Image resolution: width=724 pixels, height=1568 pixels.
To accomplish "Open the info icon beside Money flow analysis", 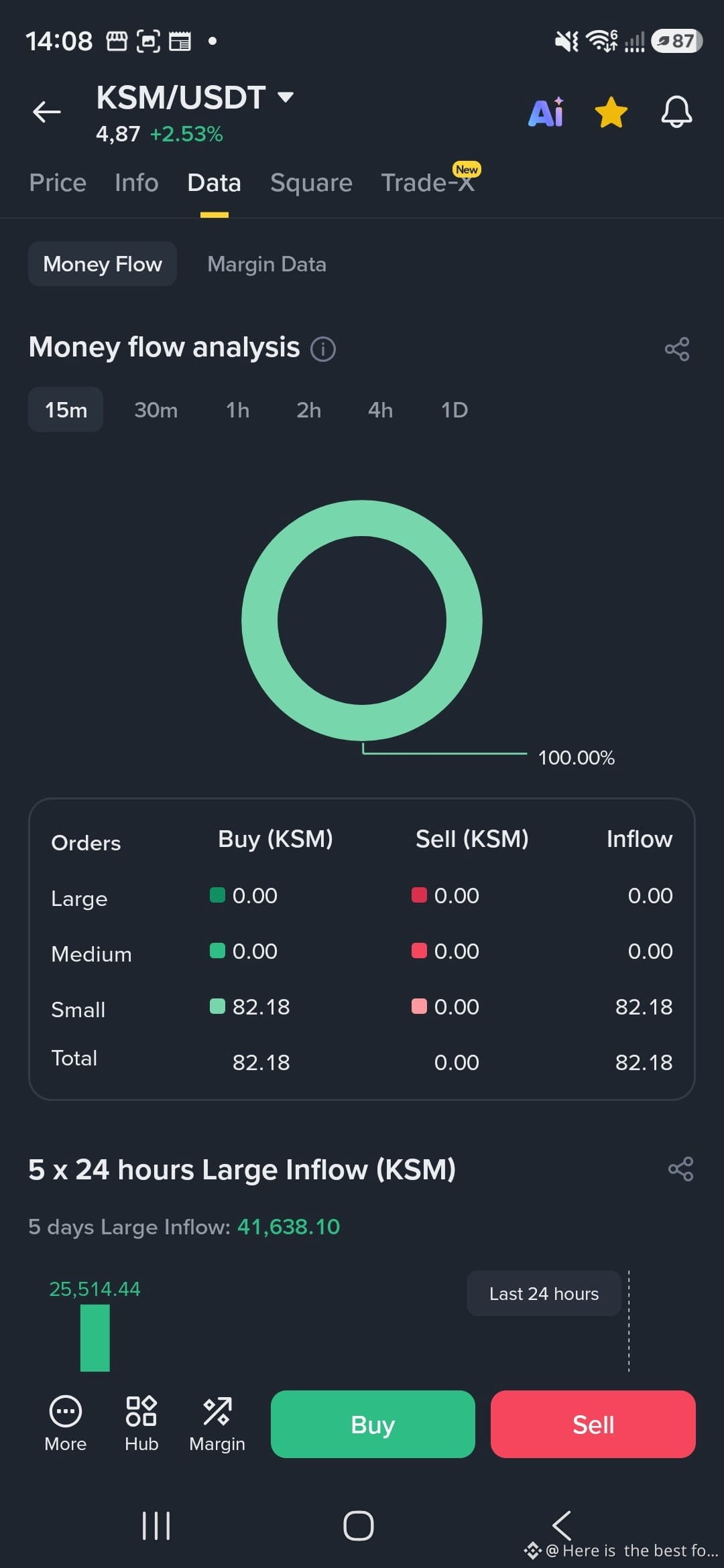I will (x=323, y=348).
